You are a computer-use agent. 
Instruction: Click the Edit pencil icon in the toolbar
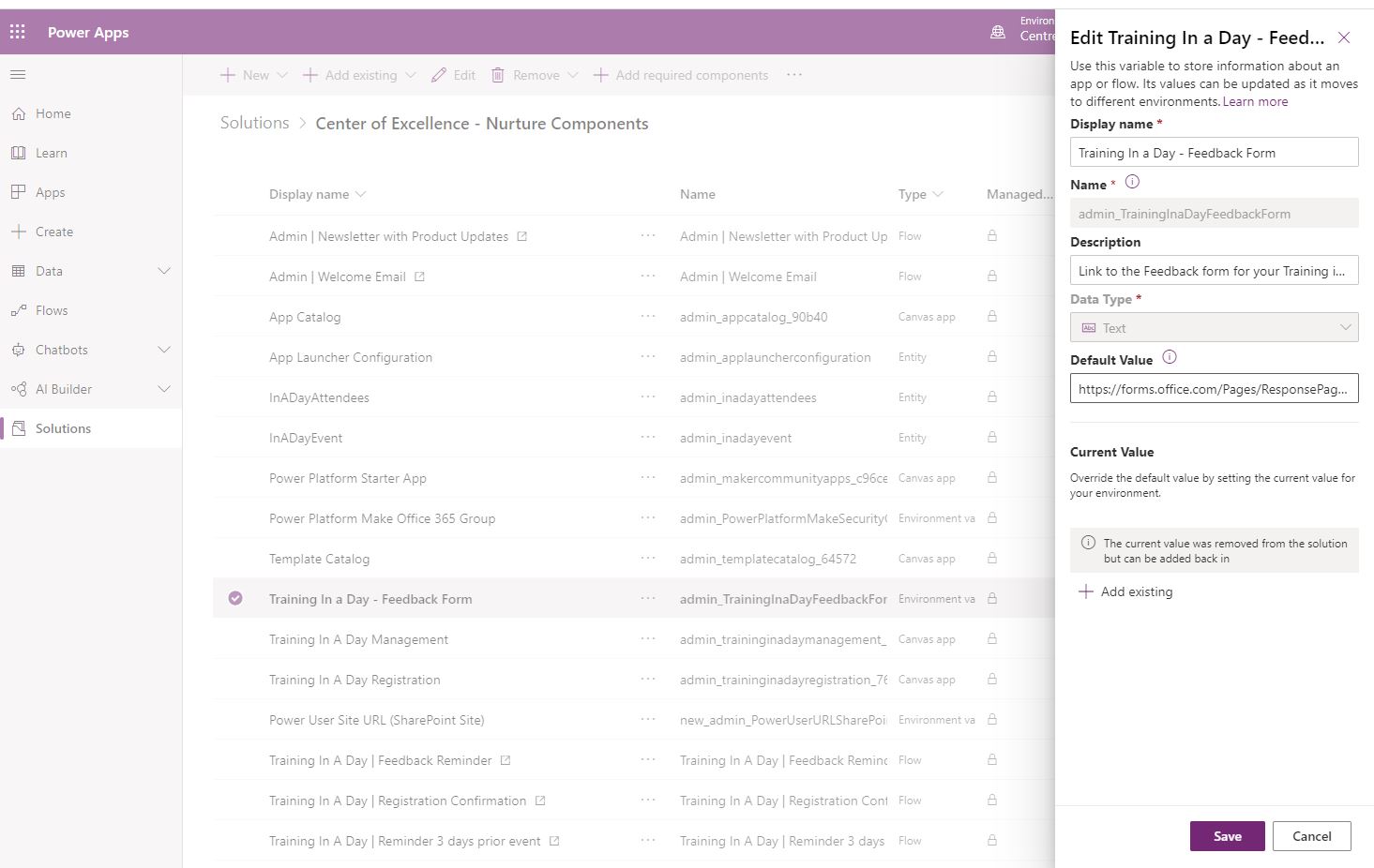(438, 75)
